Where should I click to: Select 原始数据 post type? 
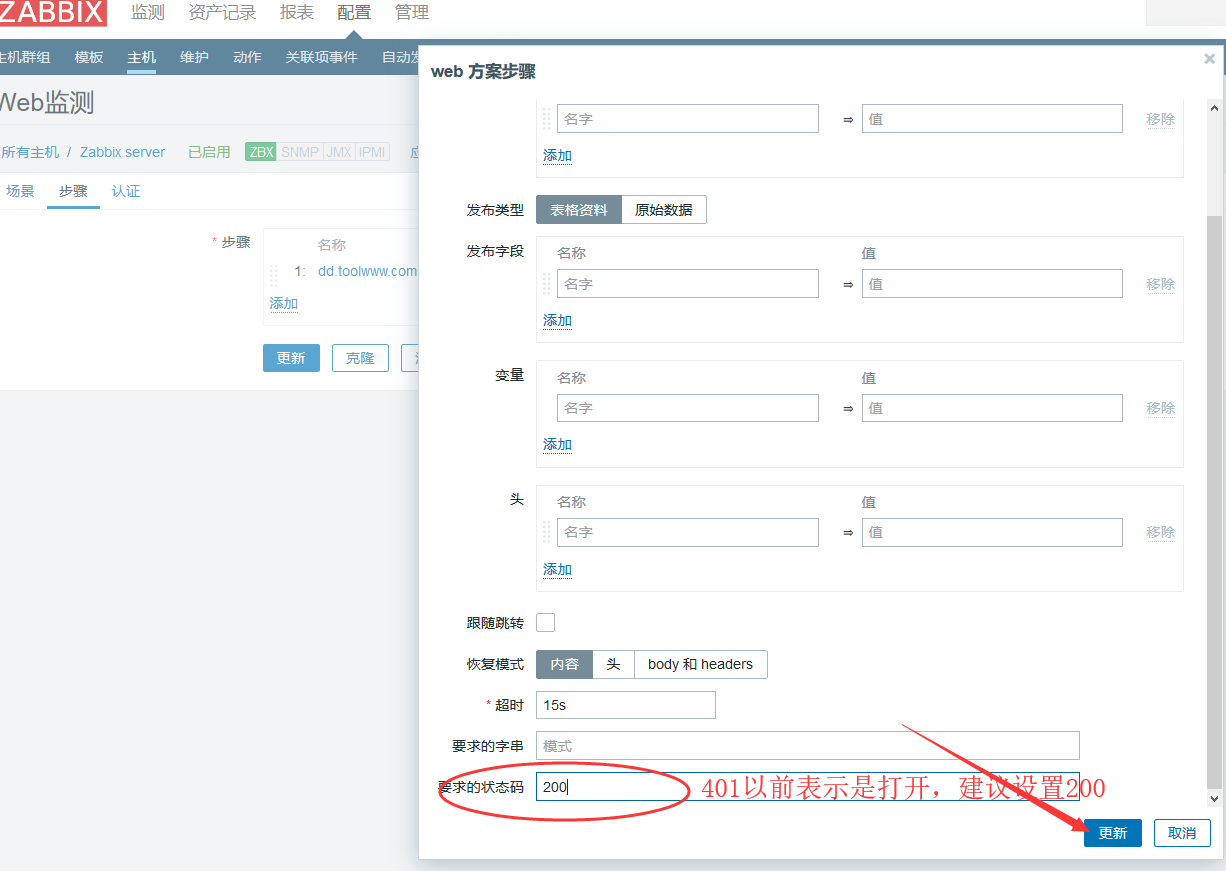[x=664, y=210]
